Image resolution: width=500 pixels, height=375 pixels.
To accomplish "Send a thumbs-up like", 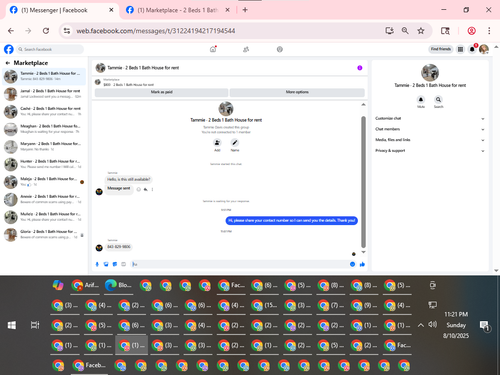I will tap(362, 264).
